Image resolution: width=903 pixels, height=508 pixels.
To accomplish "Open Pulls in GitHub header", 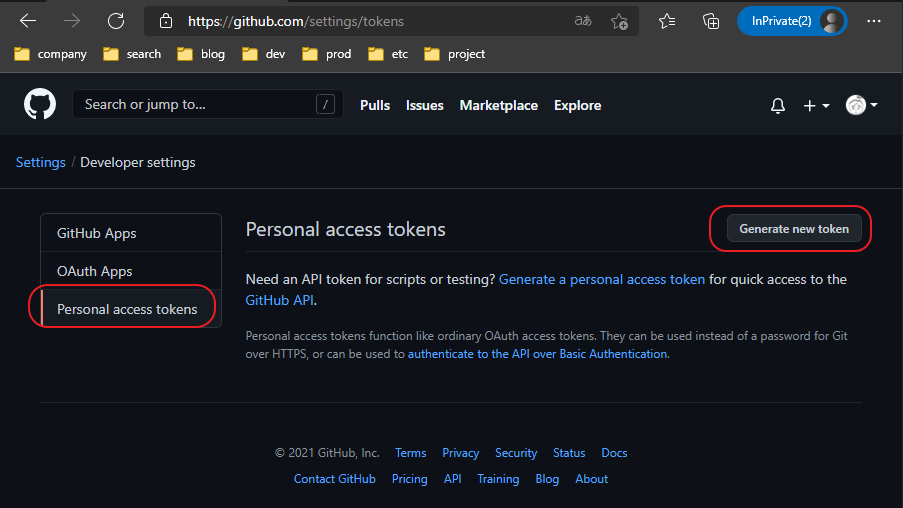I will [375, 105].
